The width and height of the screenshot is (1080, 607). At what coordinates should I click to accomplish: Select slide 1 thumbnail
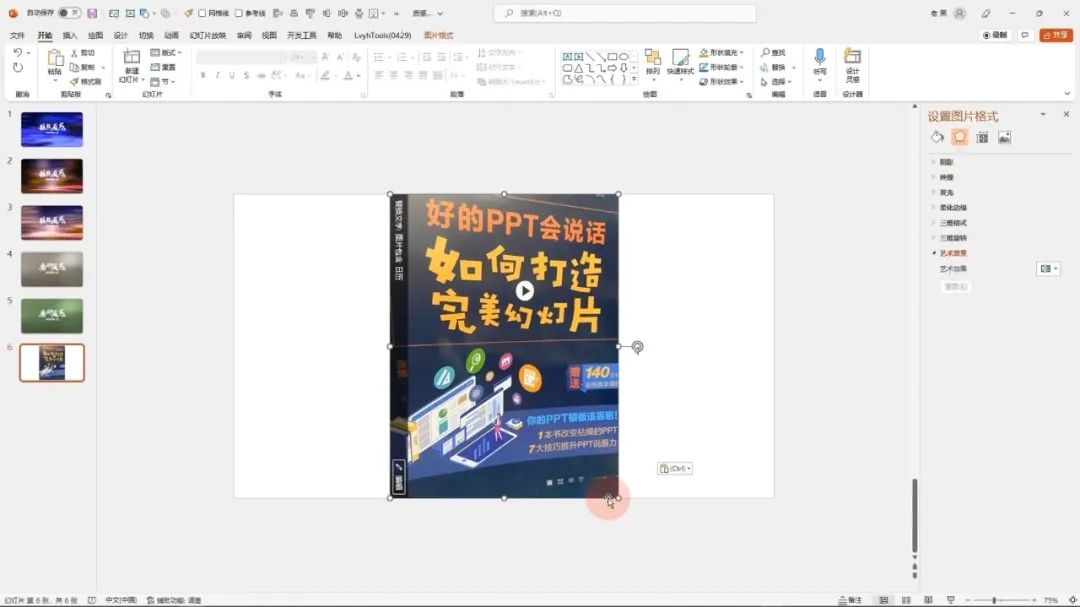(x=52, y=129)
